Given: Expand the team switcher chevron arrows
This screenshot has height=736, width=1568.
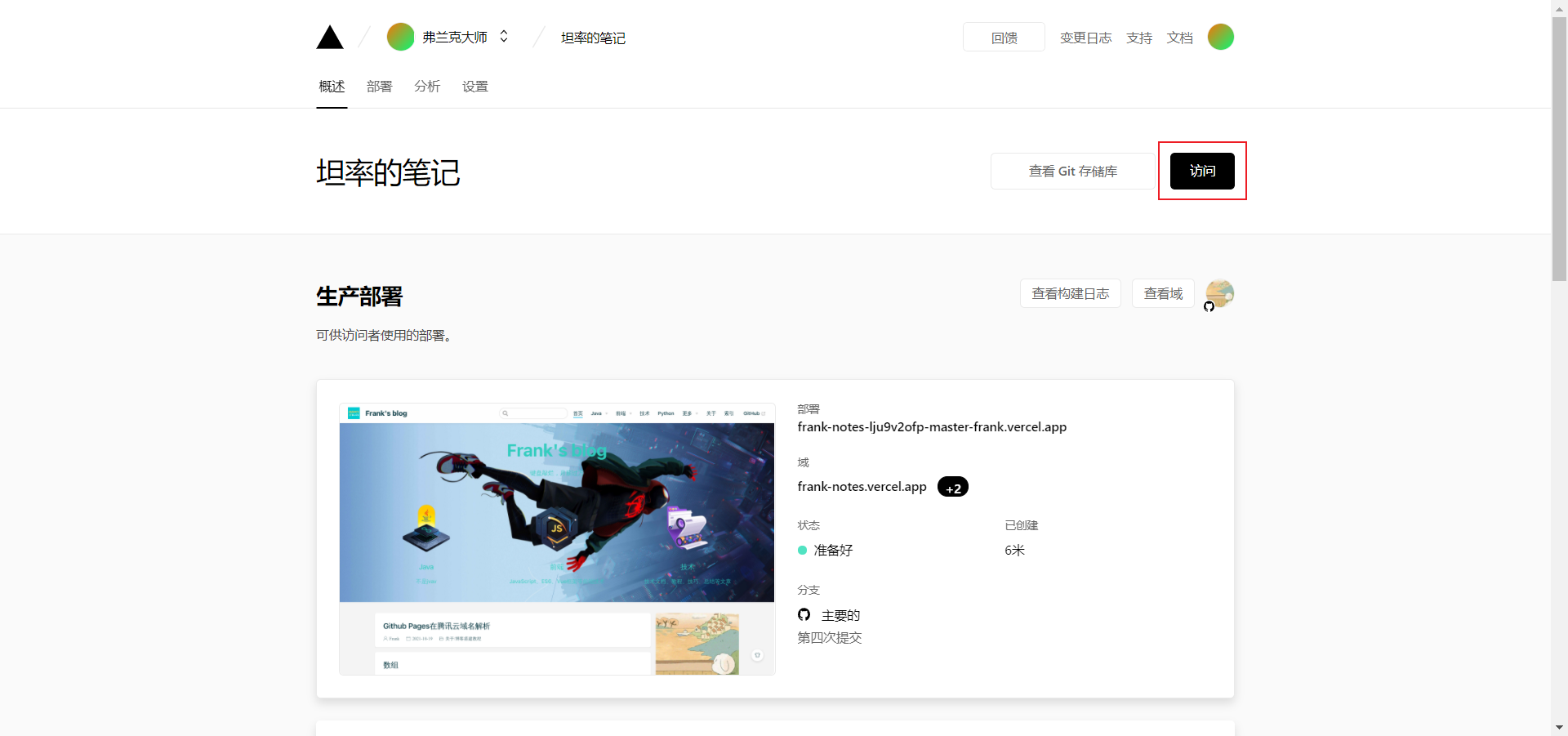Looking at the screenshot, I should (504, 37).
